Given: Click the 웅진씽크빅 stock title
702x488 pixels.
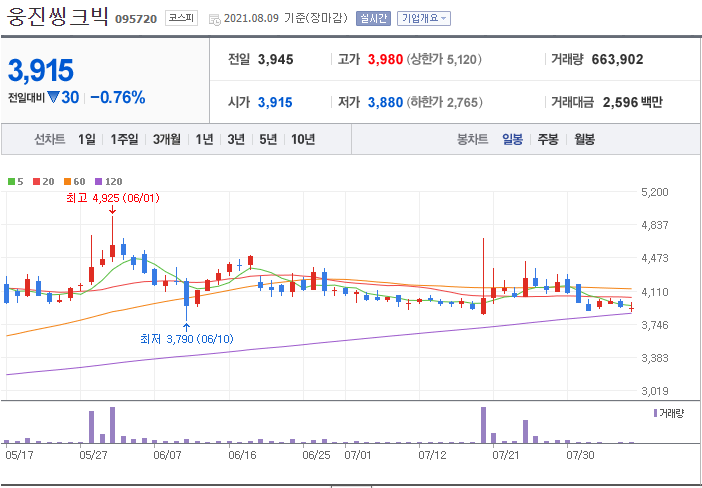Looking at the screenshot, I should [x=57, y=16].
